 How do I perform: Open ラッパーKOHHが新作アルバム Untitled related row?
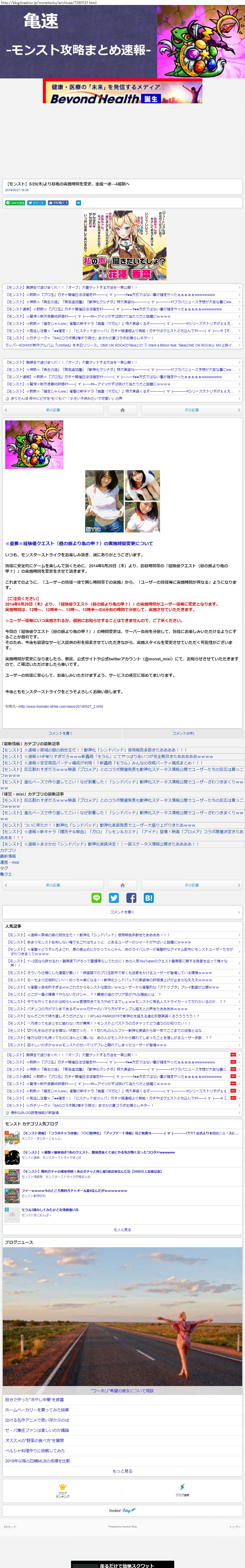(x=123, y=345)
